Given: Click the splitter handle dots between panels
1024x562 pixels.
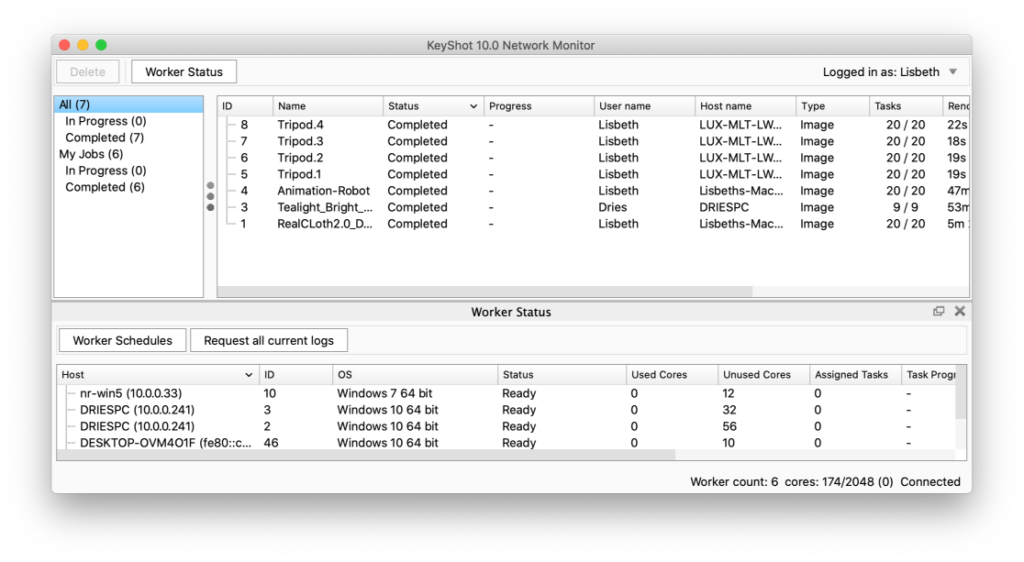Looking at the screenshot, I should [210, 196].
